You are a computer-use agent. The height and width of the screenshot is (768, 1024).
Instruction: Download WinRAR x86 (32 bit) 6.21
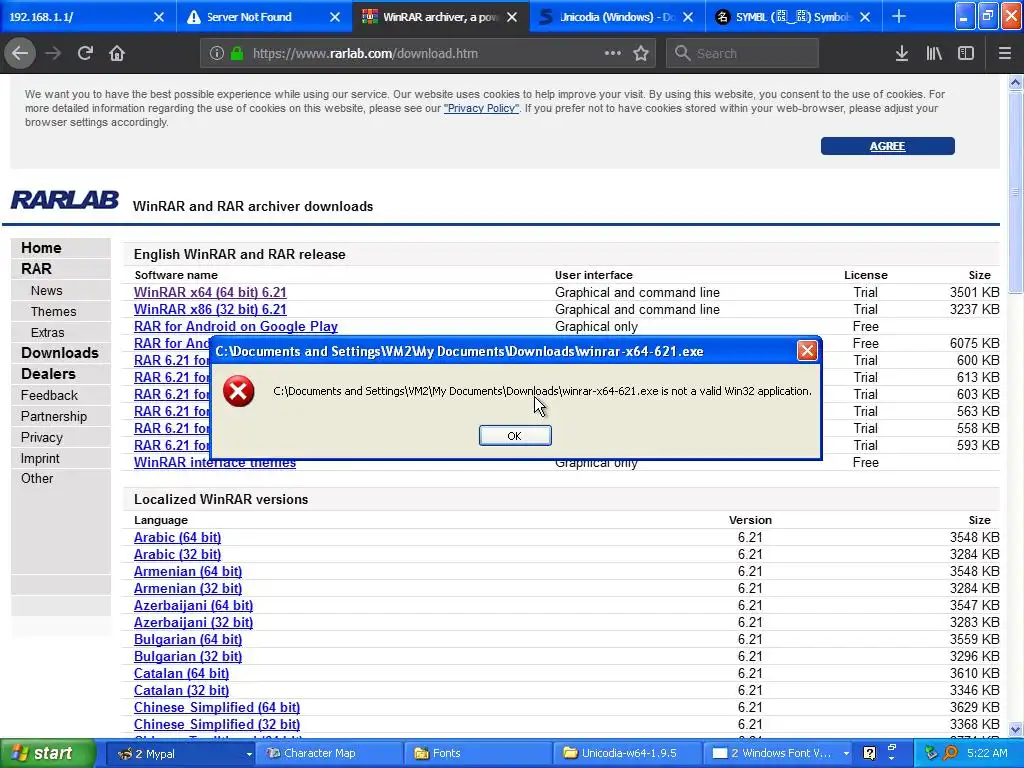(210, 310)
